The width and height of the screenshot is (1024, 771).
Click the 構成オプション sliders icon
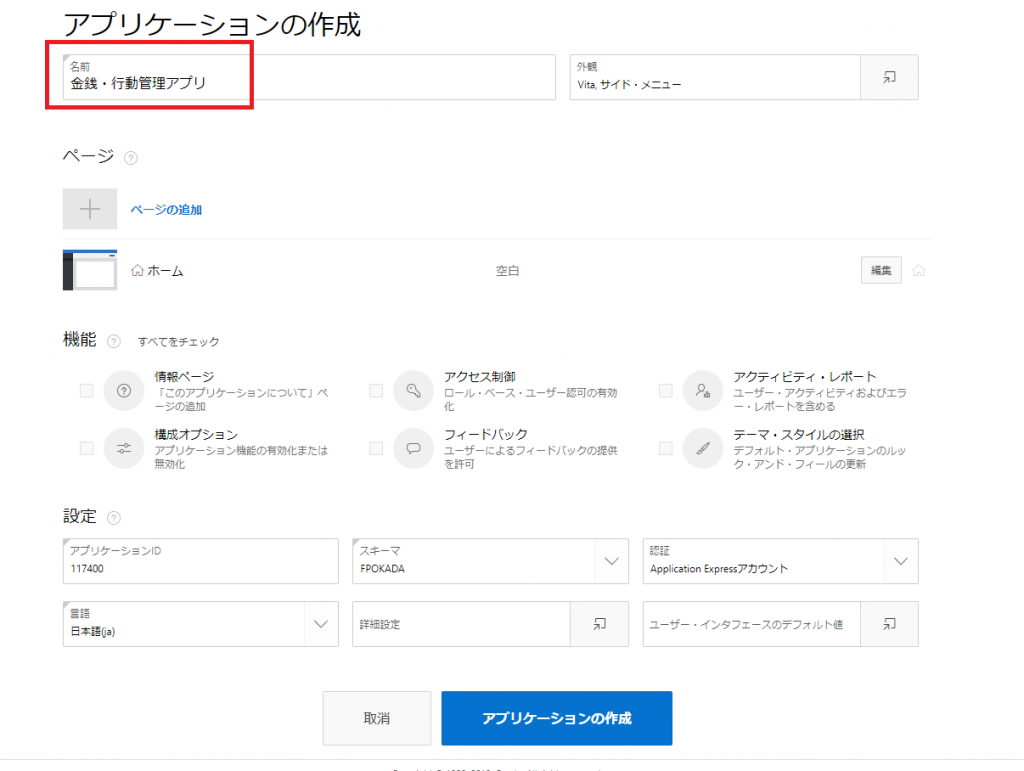123,448
